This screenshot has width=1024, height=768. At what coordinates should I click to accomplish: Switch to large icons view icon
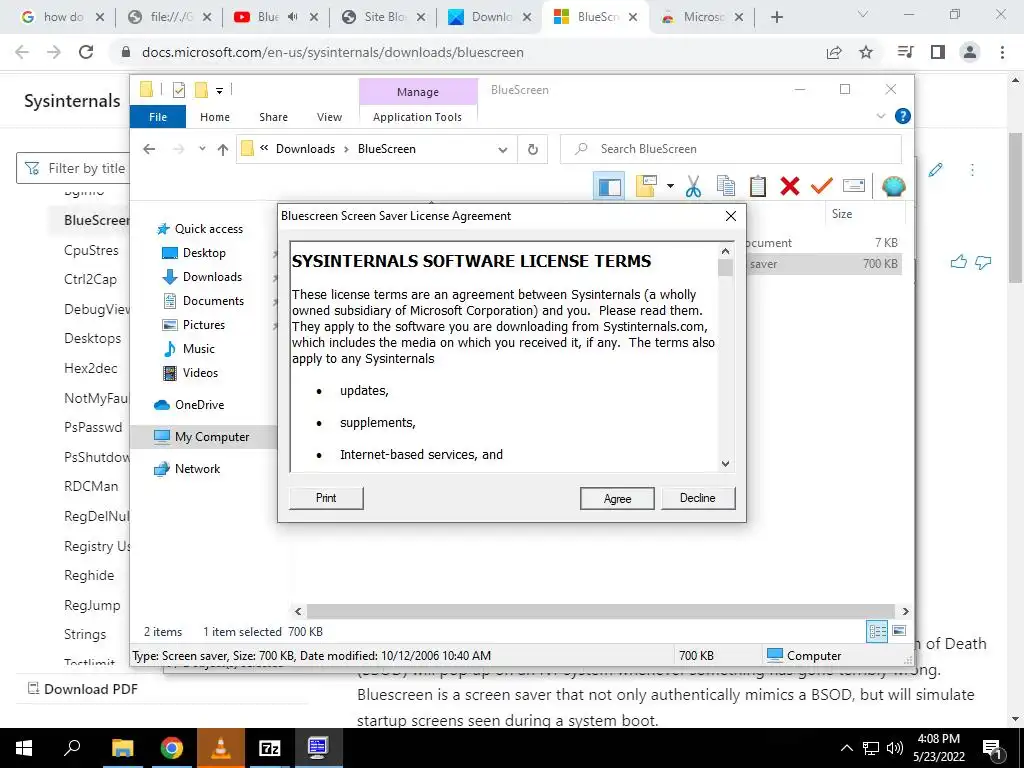pyautogui.click(x=899, y=632)
